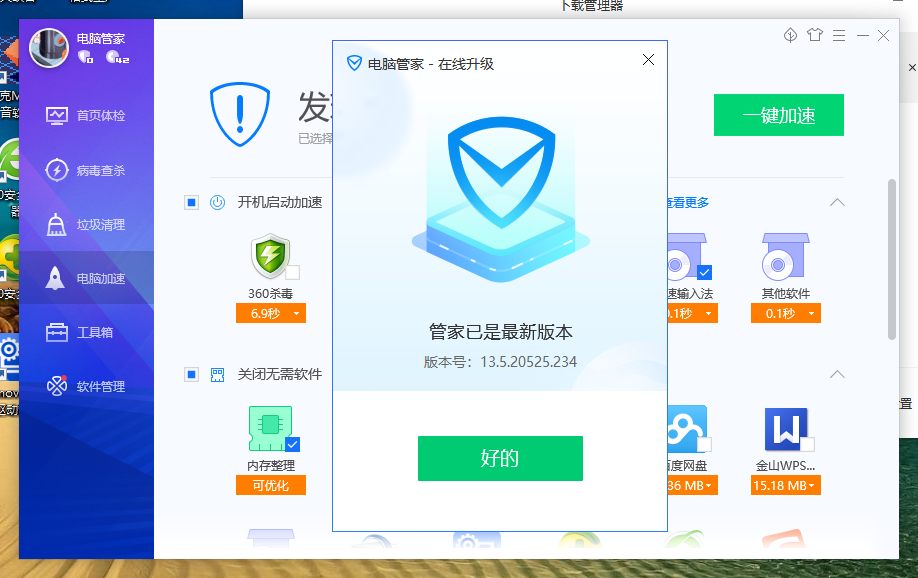Click the green 好的 button
Image resolution: width=918 pixels, height=578 pixels.
tap(500, 458)
